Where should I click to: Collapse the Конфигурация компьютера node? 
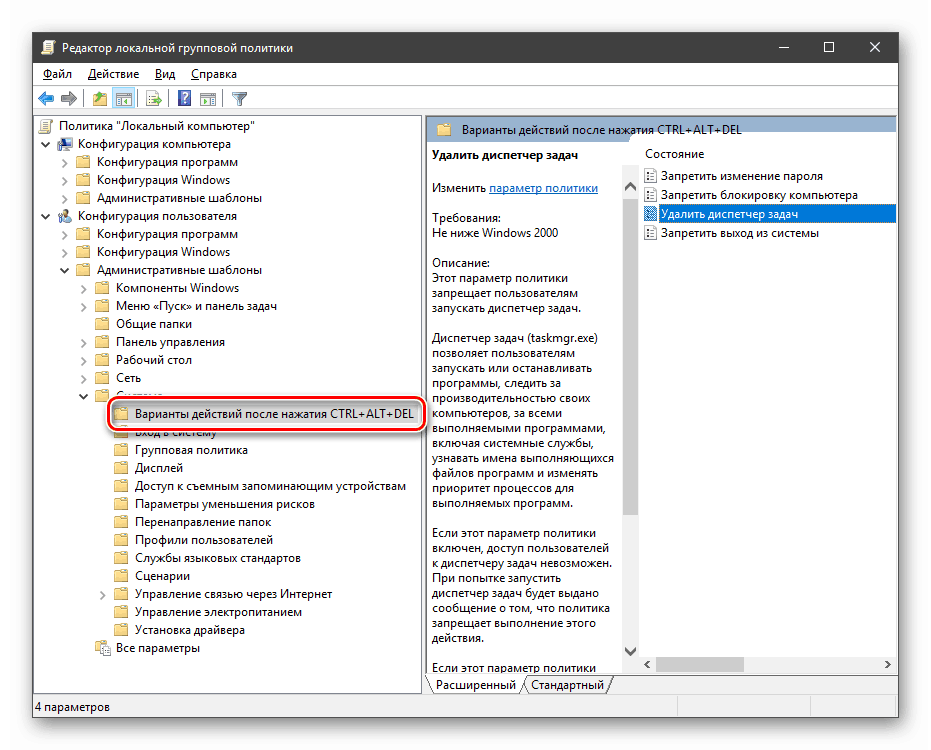click(x=46, y=144)
